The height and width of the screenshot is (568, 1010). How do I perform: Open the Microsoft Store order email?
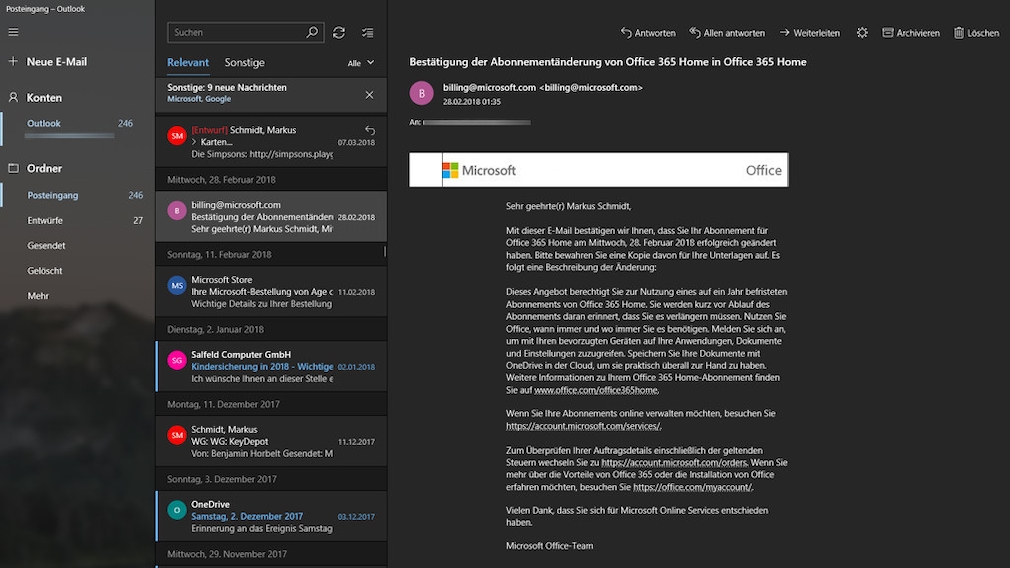271,292
